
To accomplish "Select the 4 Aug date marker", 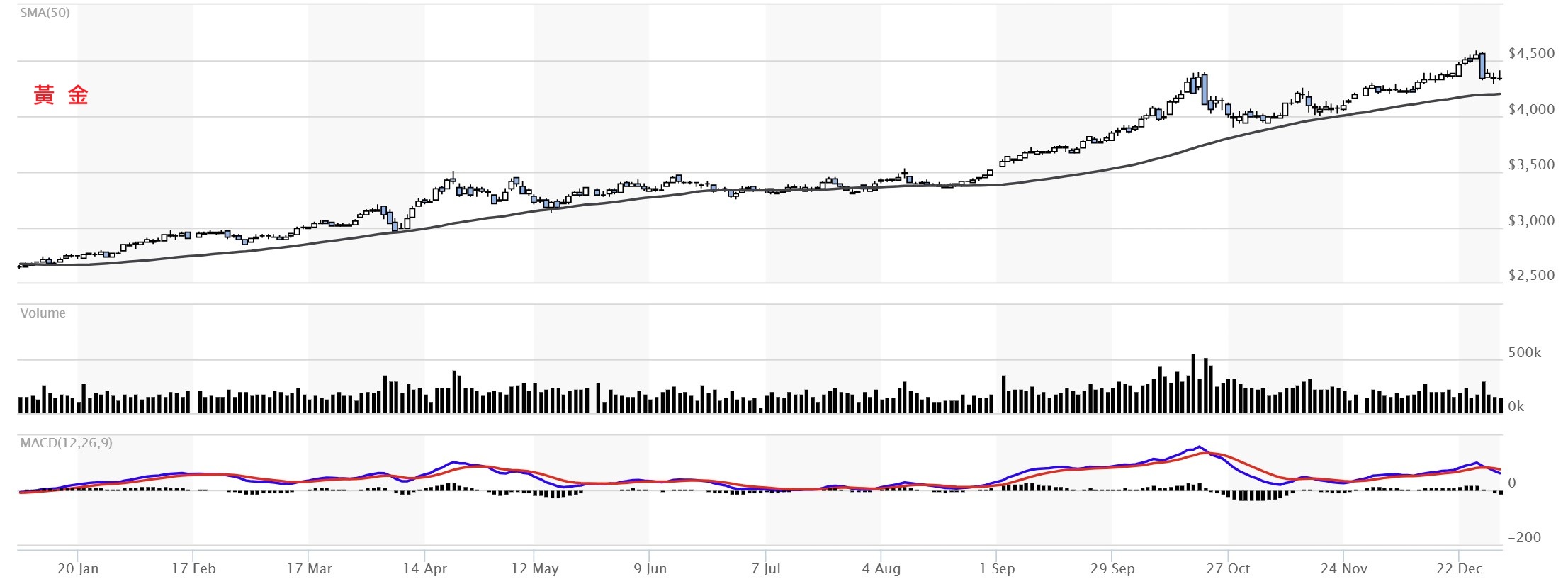I will 881,568.
